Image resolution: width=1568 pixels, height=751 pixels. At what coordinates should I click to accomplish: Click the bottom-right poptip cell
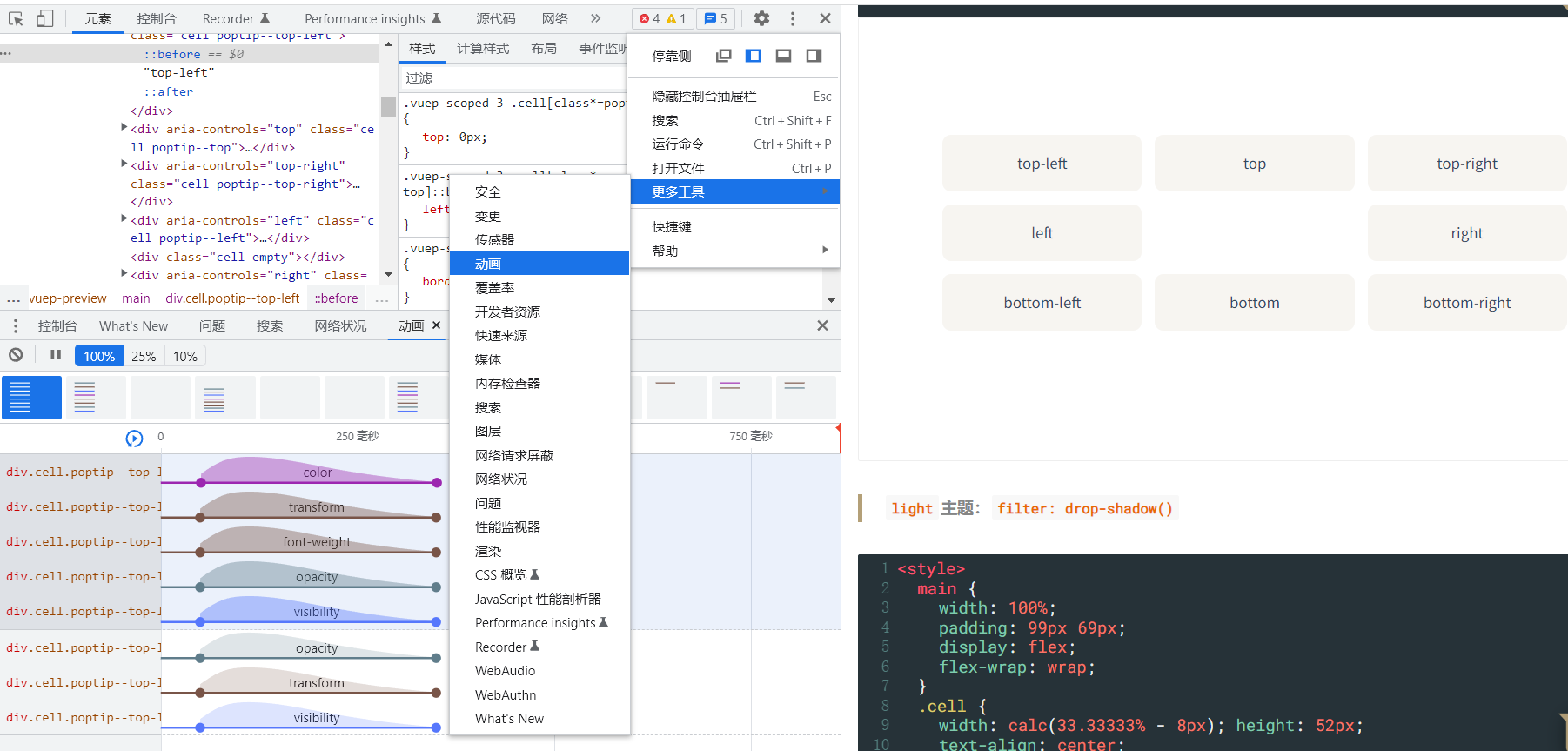pyautogui.click(x=1466, y=303)
